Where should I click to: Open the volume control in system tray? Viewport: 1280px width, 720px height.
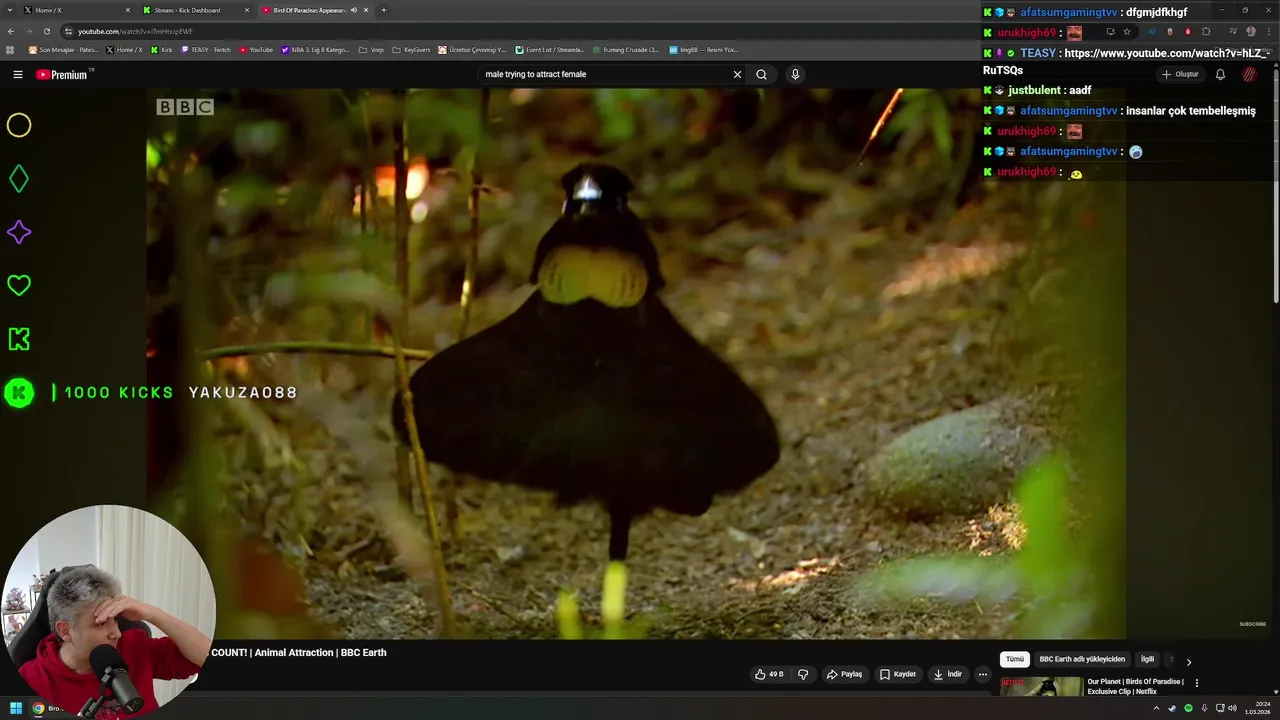(x=1232, y=708)
